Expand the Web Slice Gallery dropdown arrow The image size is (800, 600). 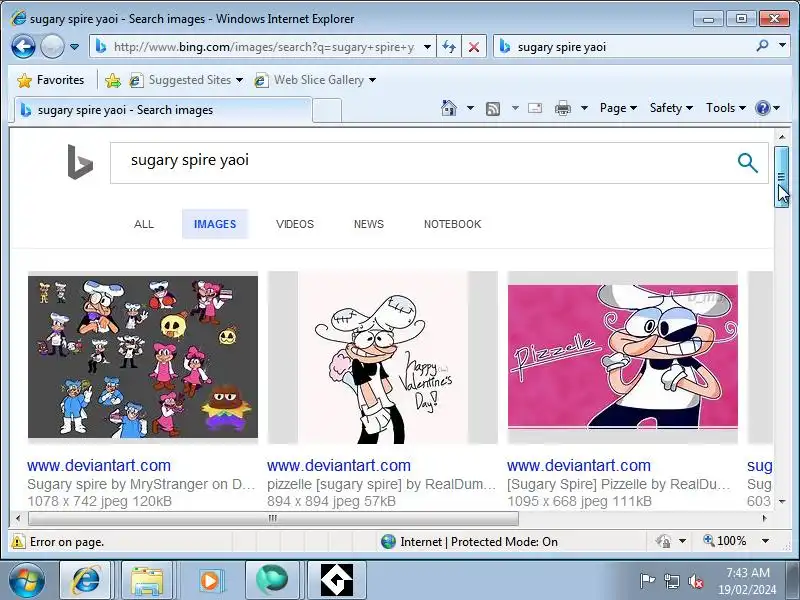point(372,80)
